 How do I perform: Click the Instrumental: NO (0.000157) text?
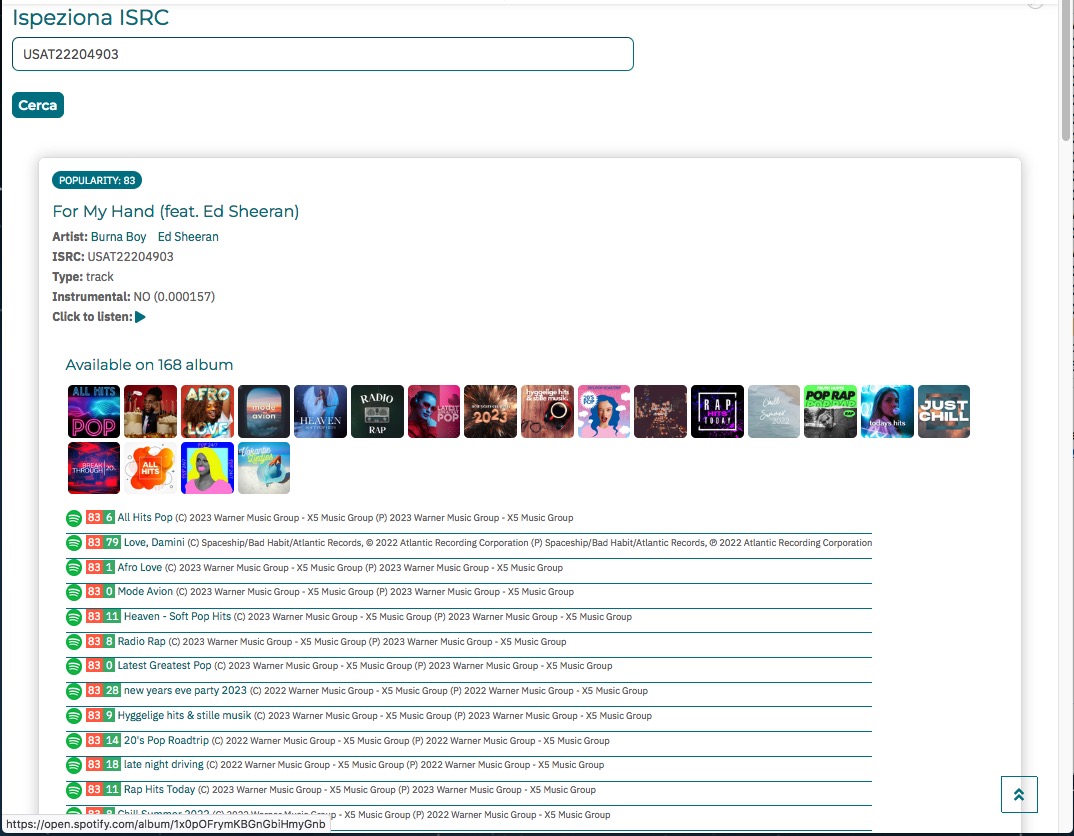coord(134,297)
